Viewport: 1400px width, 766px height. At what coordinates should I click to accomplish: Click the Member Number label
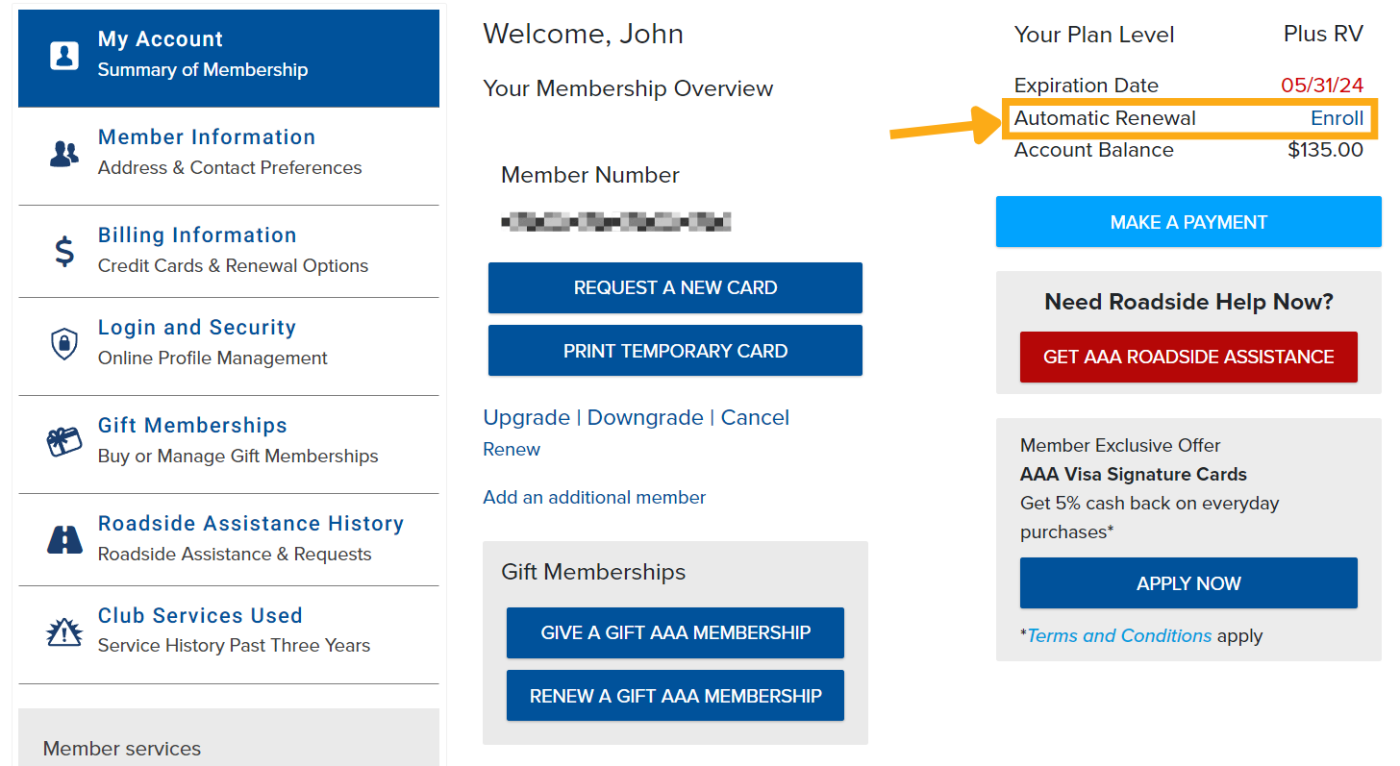click(590, 175)
